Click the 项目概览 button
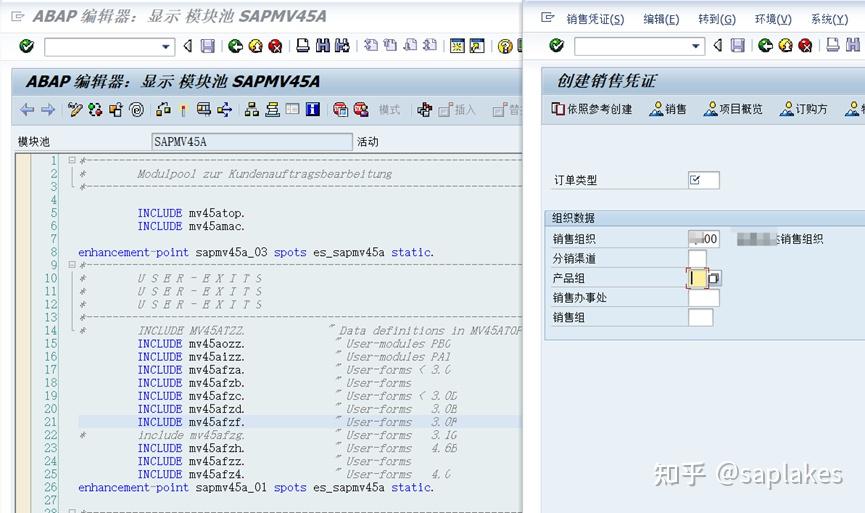 (x=733, y=109)
